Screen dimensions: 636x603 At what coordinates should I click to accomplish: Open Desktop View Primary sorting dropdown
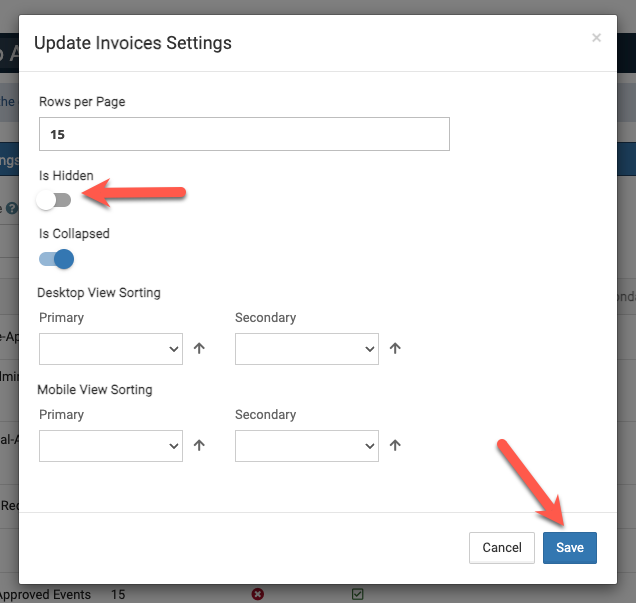pos(110,349)
